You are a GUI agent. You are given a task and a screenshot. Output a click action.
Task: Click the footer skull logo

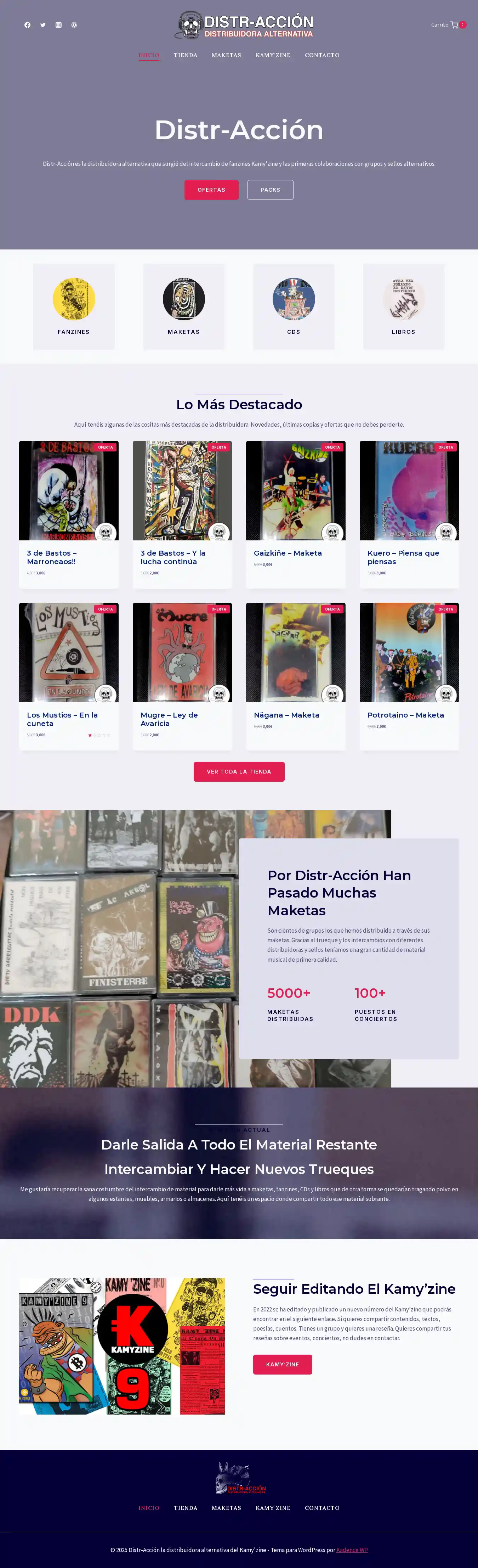(240, 1478)
